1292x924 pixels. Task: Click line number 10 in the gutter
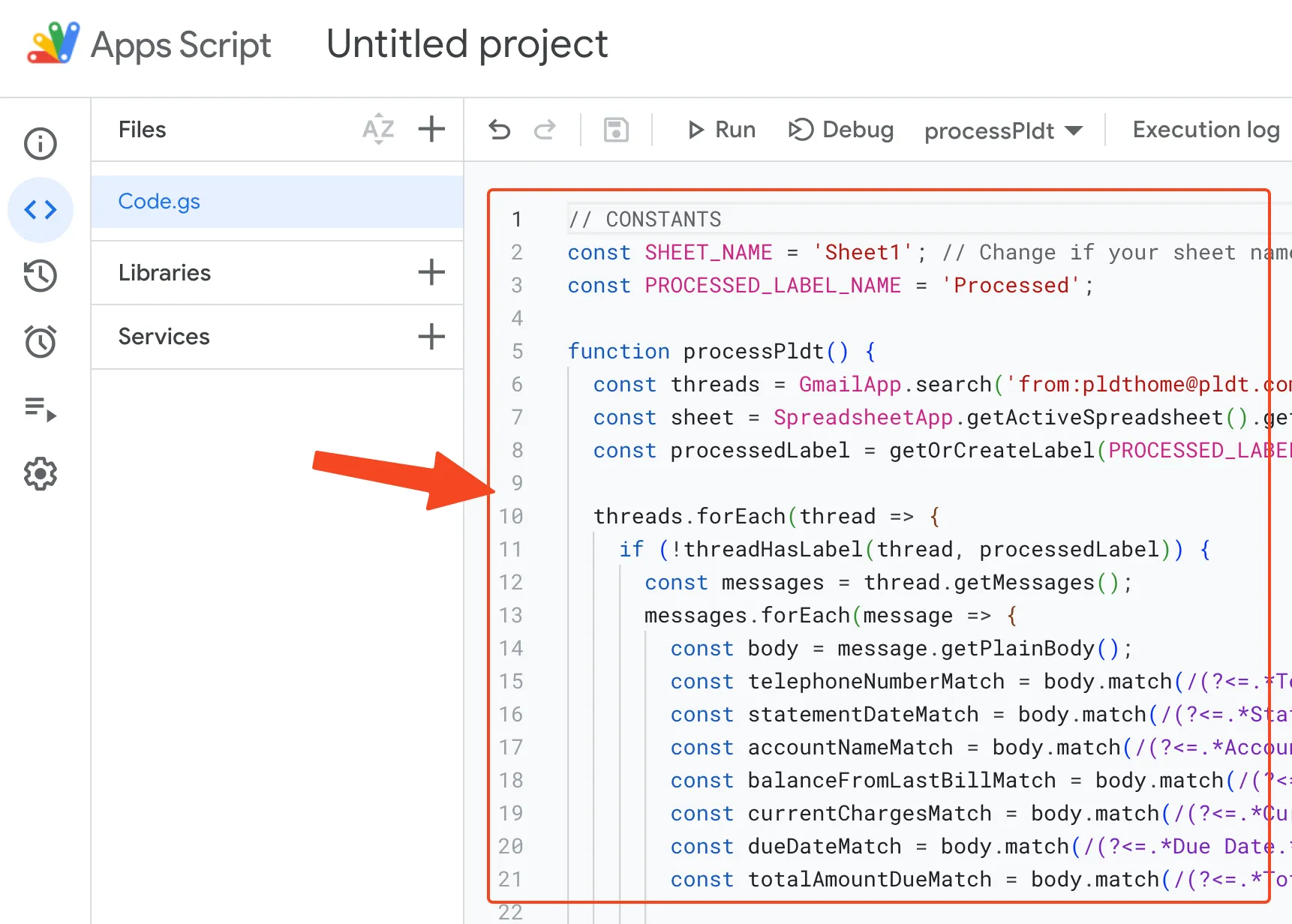click(511, 516)
